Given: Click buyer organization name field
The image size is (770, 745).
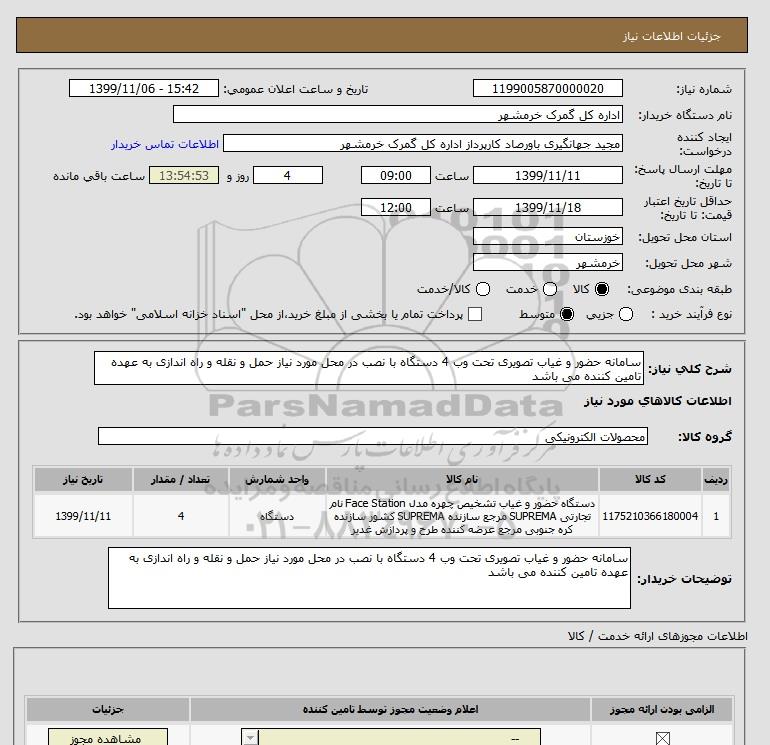Looking at the screenshot, I should click(398, 115).
